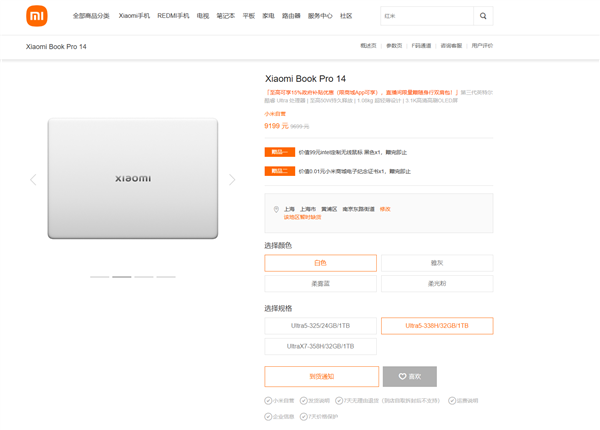Open the 参数页 tab
The width and height of the screenshot is (600, 430).
coord(394,46)
